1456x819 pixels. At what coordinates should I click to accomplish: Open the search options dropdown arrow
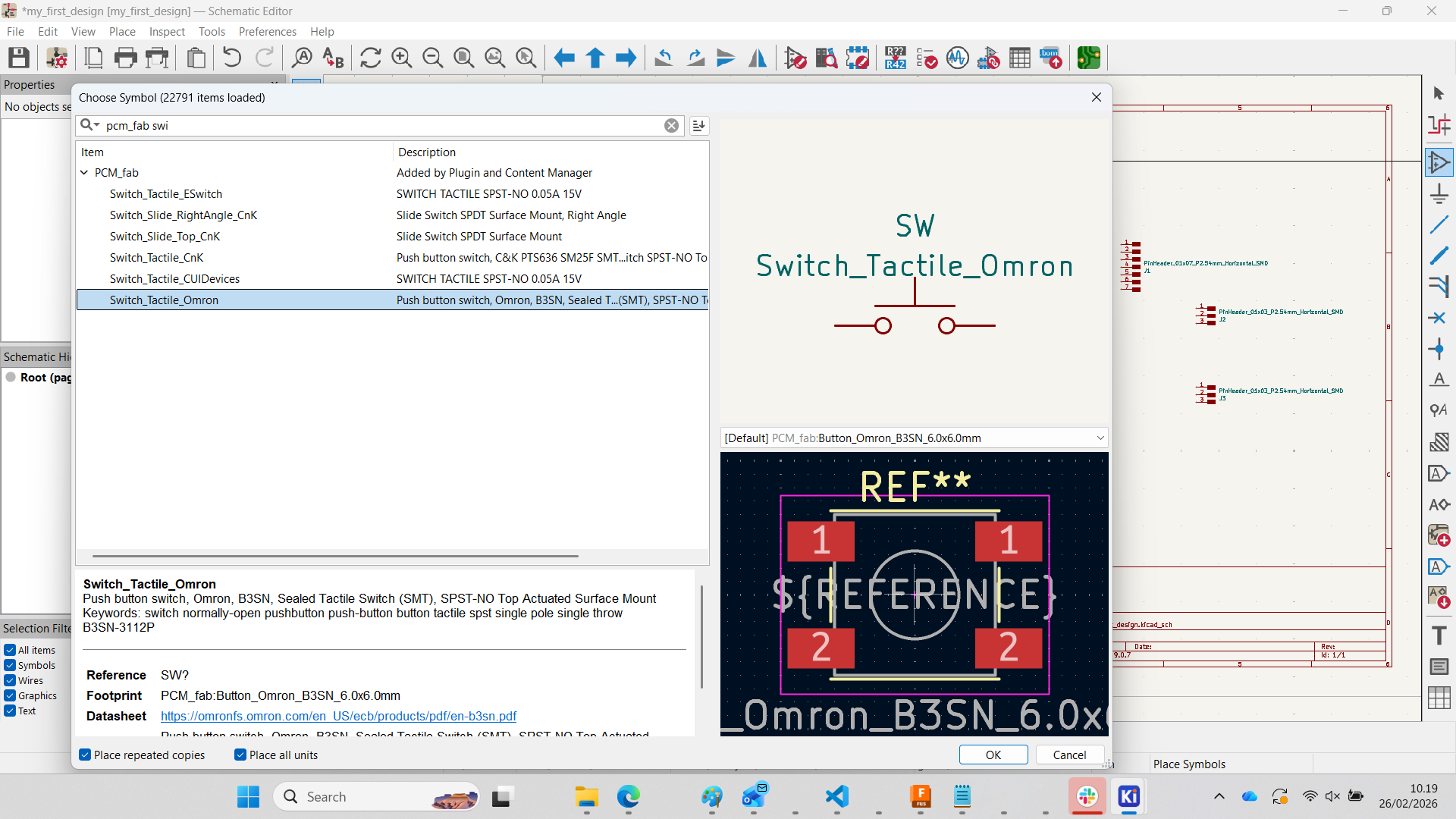coord(96,125)
